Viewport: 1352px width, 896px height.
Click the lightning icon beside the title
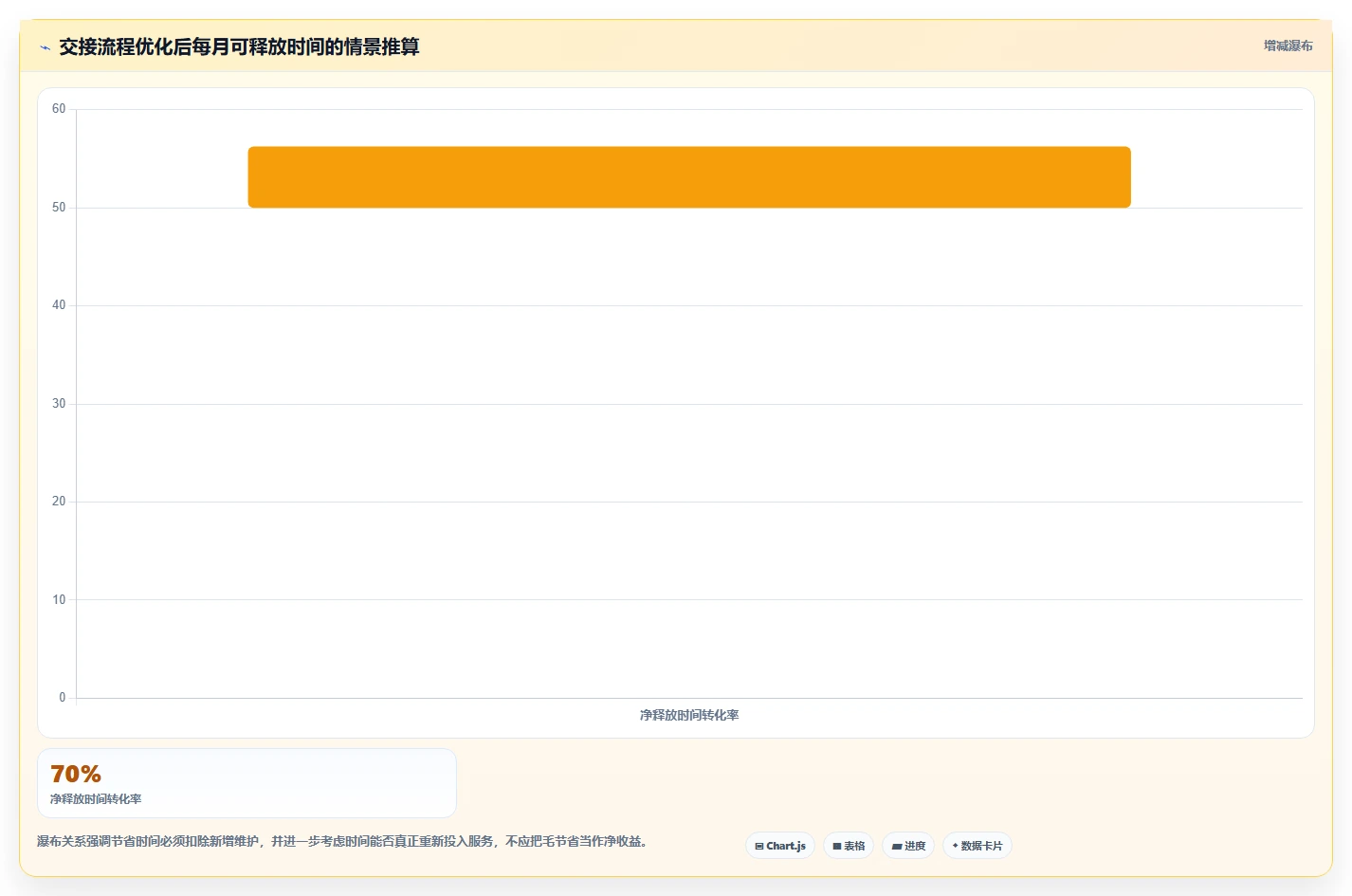pyautogui.click(x=45, y=47)
